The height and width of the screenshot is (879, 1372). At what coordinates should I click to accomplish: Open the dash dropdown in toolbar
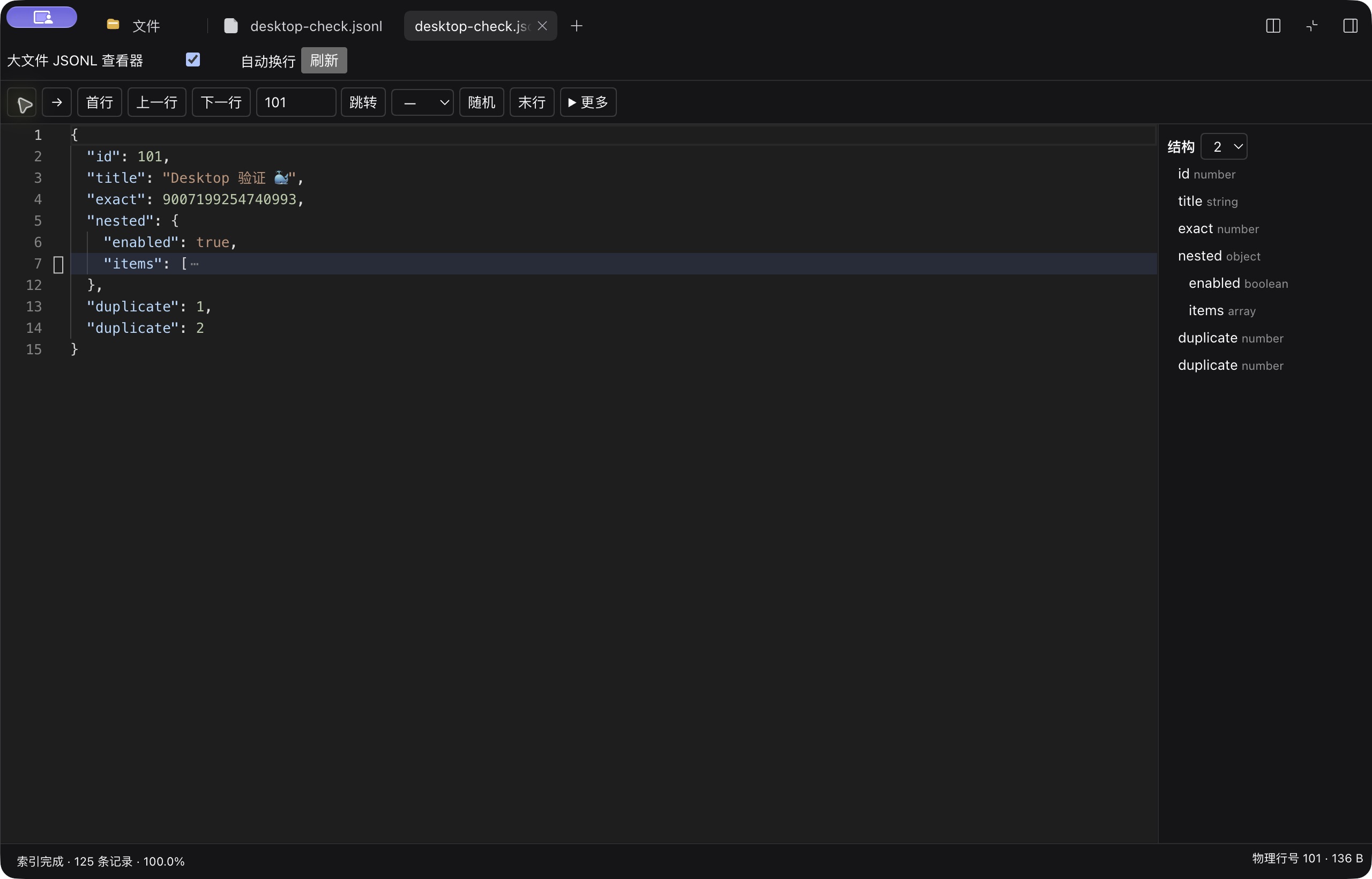422,102
